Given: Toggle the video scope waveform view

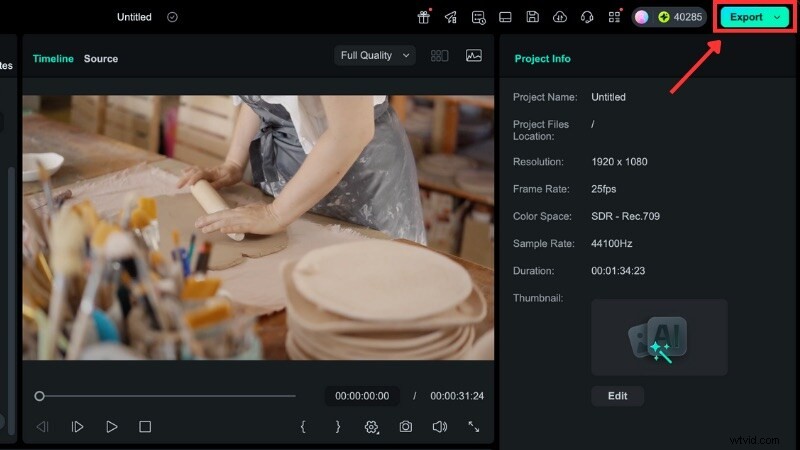Looking at the screenshot, I should point(473,56).
